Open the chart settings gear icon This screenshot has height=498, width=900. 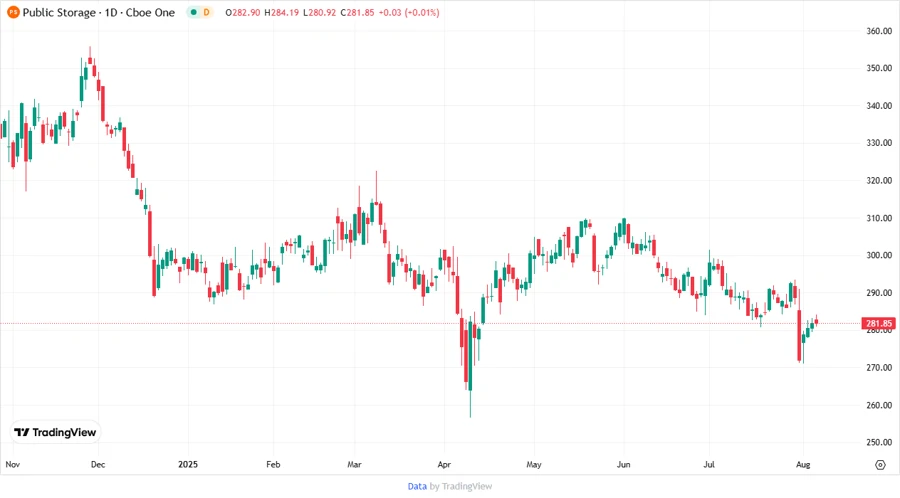coord(880,465)
